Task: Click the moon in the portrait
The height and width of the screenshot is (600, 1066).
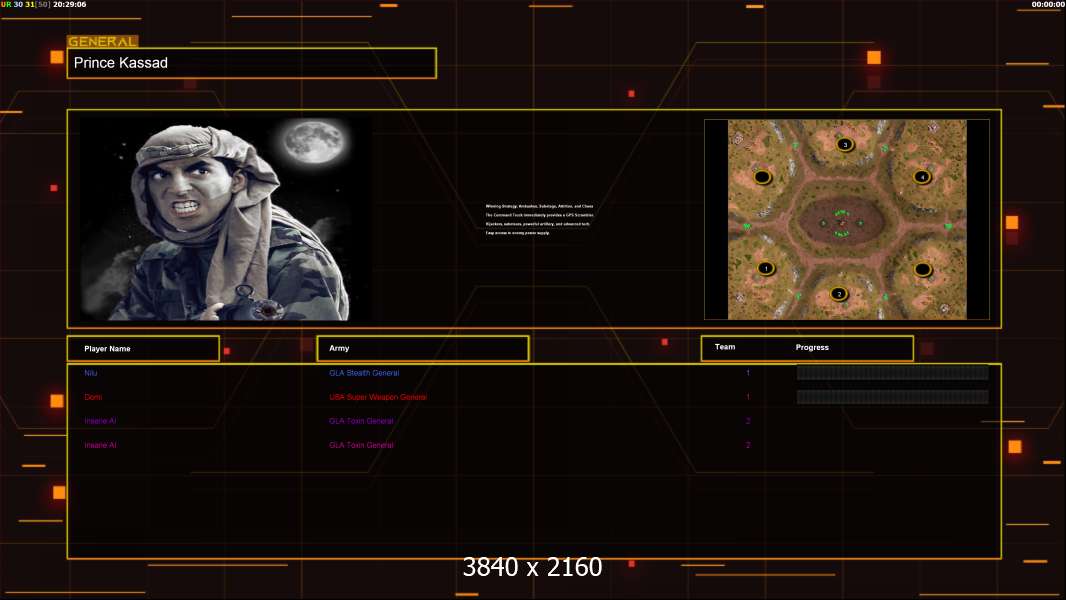Action: tap(314, 141)
